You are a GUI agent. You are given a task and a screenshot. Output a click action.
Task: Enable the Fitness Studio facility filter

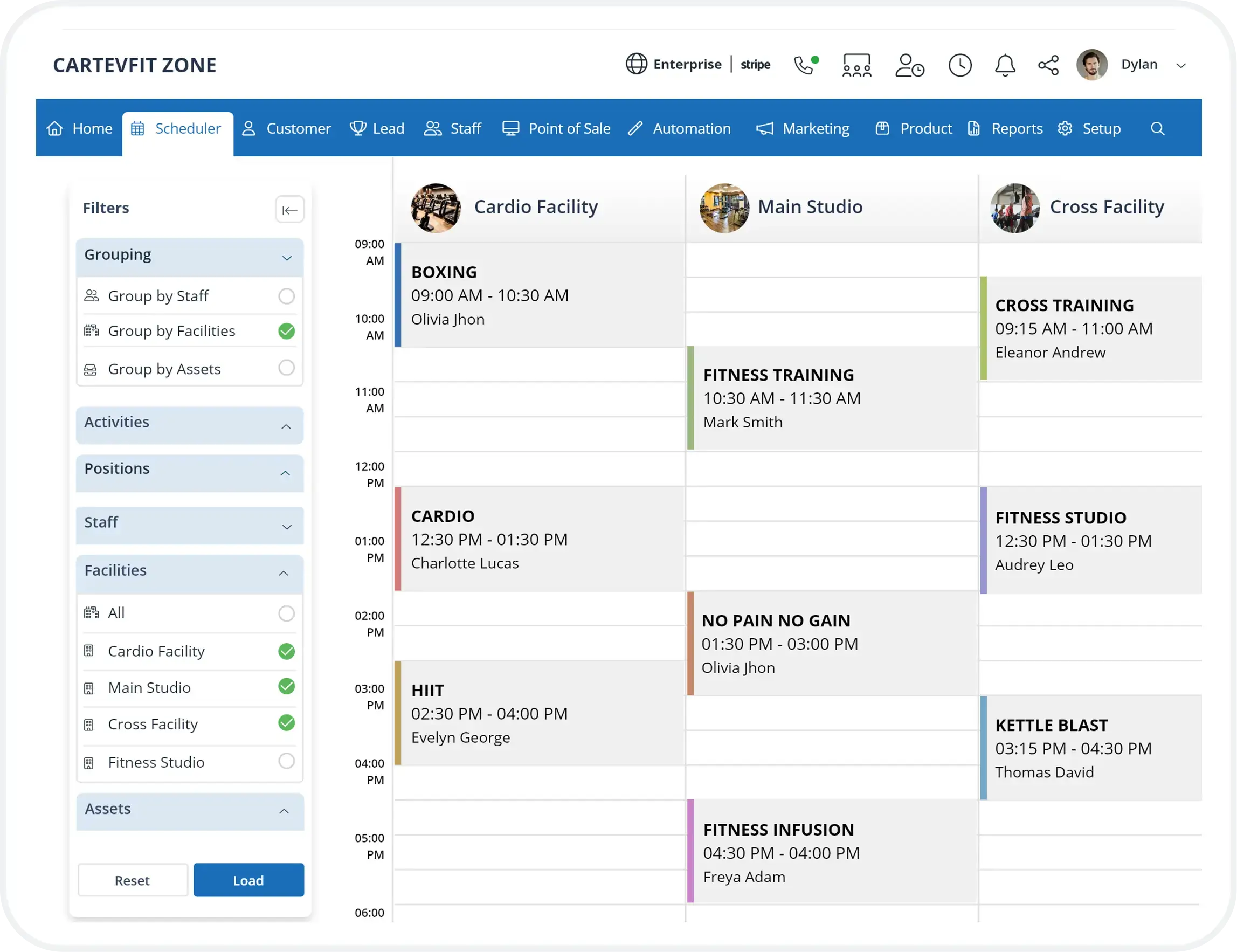(287, 761)
